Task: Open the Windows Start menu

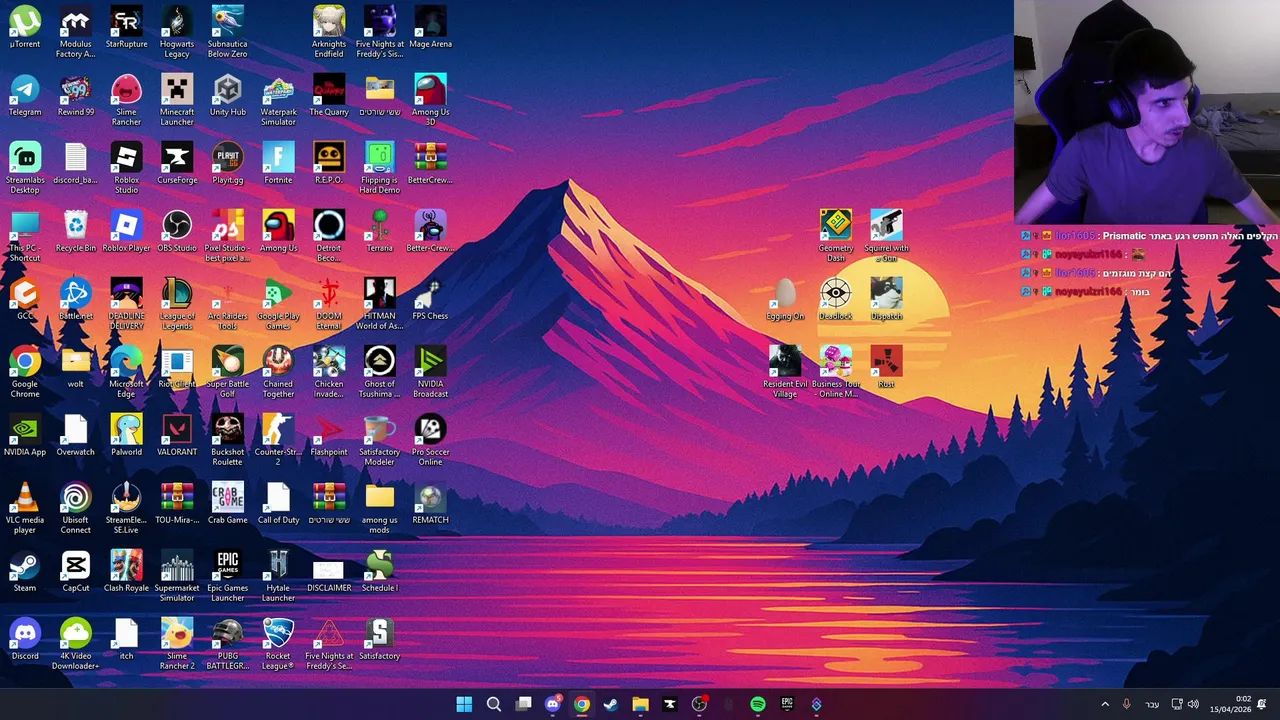Action: (464, 704)
